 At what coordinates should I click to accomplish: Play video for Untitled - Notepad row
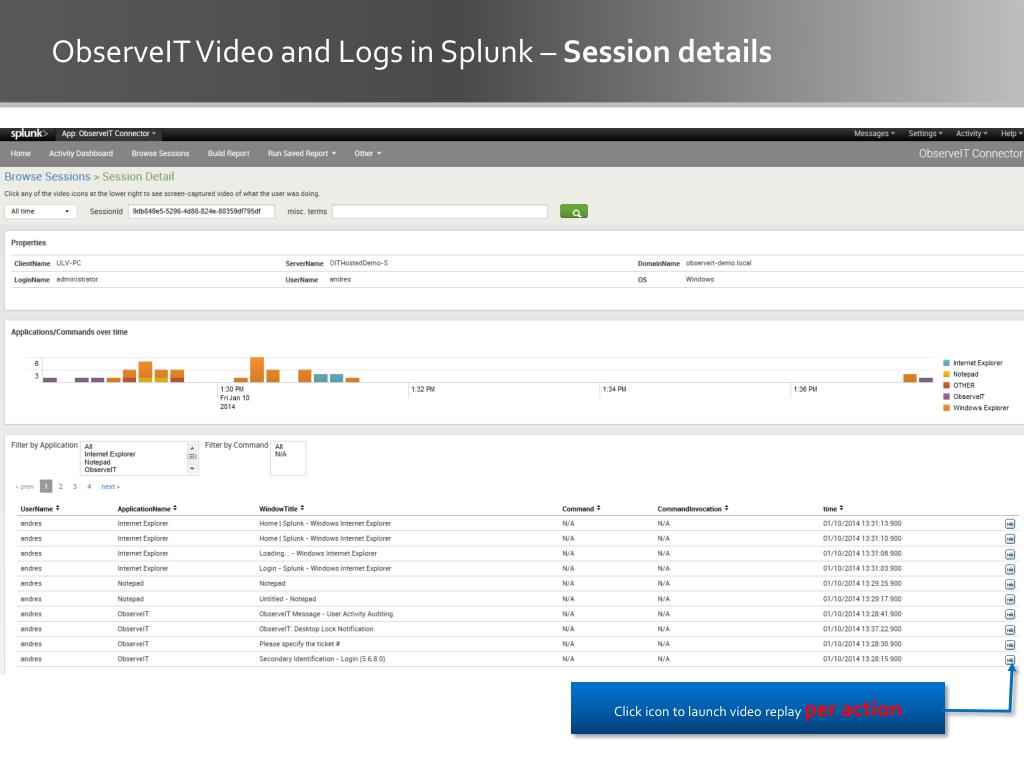1010,599
